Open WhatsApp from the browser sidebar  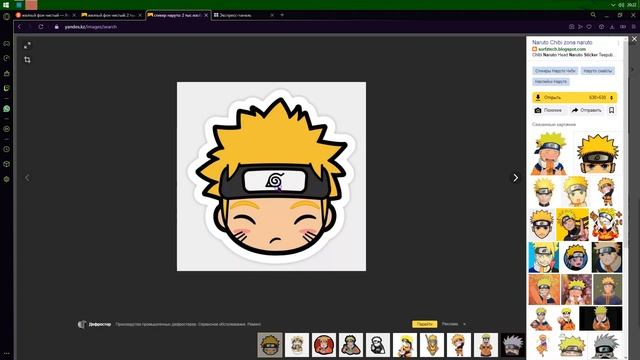(7, 109)
